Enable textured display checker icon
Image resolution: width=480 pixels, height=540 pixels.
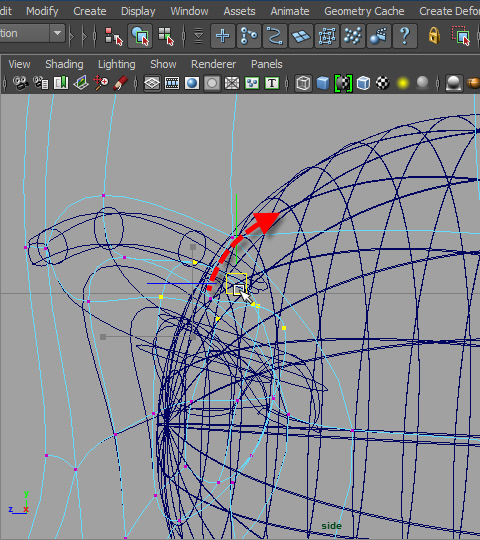pos(383,83)
